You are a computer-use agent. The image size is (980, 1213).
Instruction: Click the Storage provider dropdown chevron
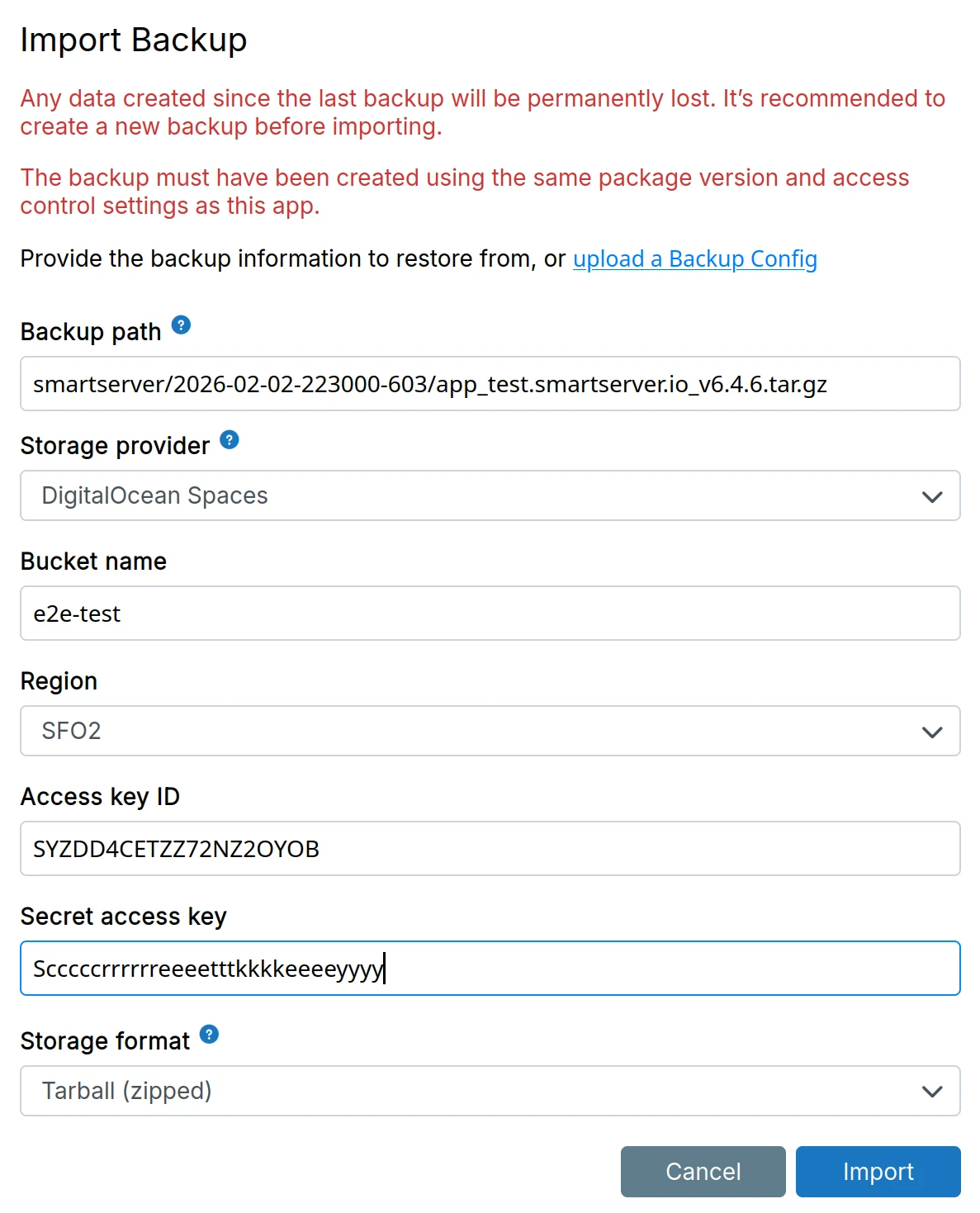pos(931,496)
